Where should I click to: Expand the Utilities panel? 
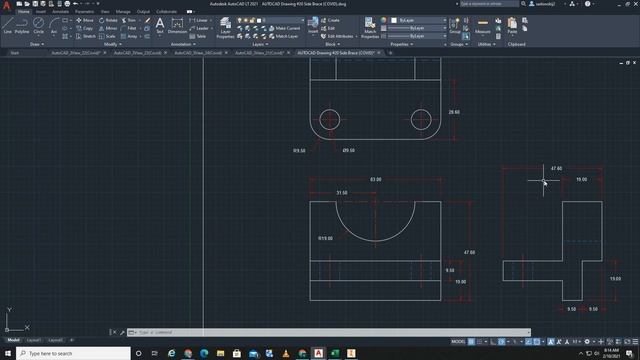(x=487, y=44)
